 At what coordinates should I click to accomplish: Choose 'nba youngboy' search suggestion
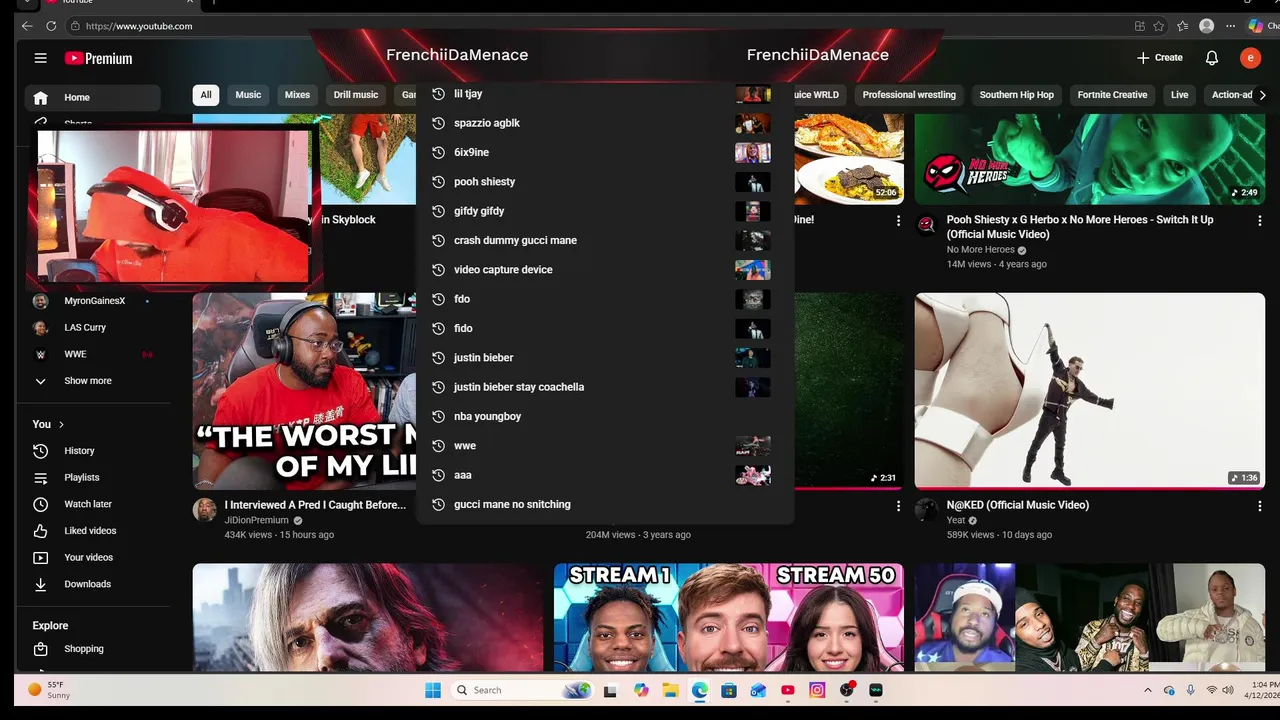pyautogui.click(x=605, y=416)
